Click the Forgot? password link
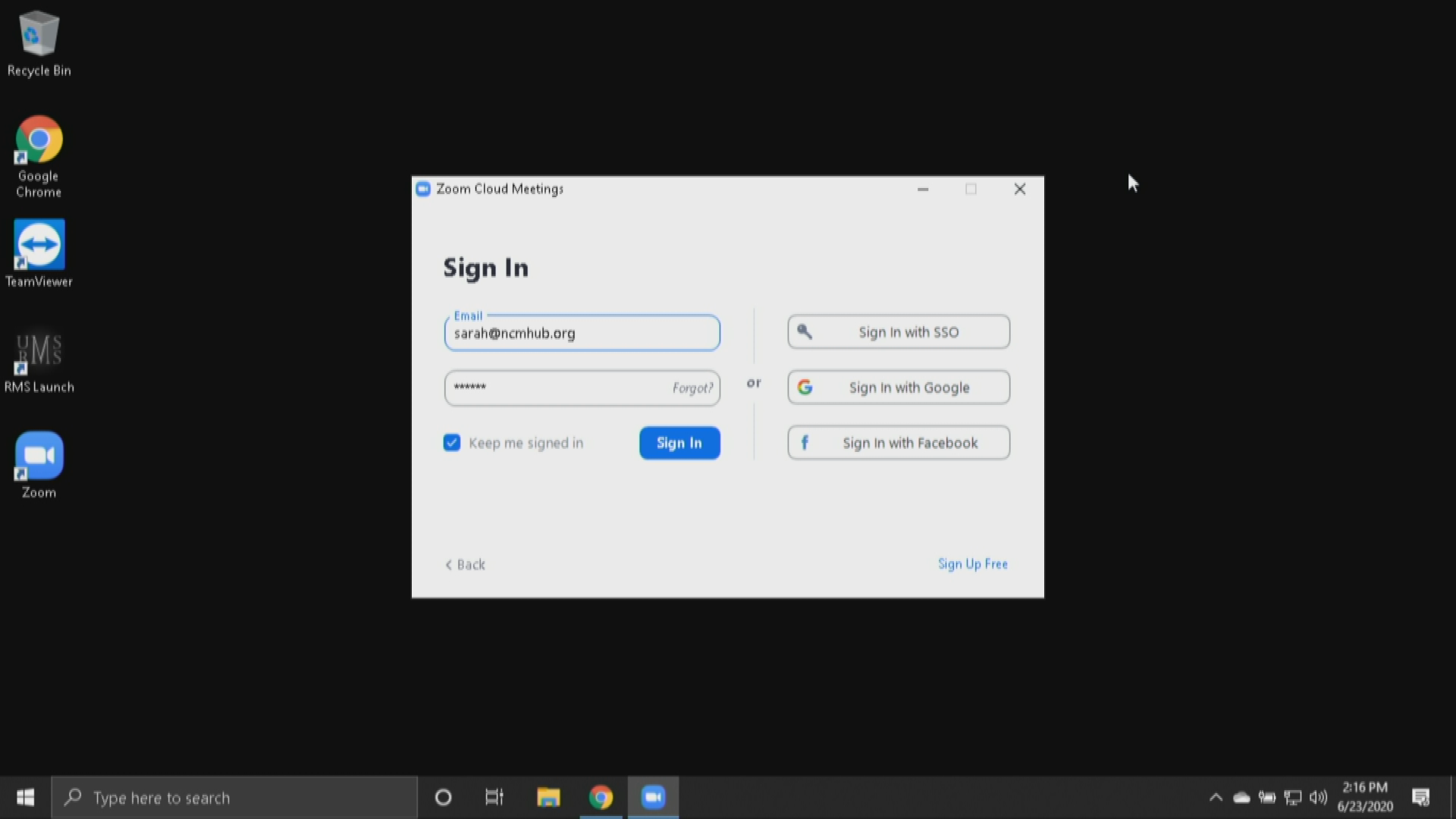The height and width of the screenshot is (819, 1456). tap(692, 388)
